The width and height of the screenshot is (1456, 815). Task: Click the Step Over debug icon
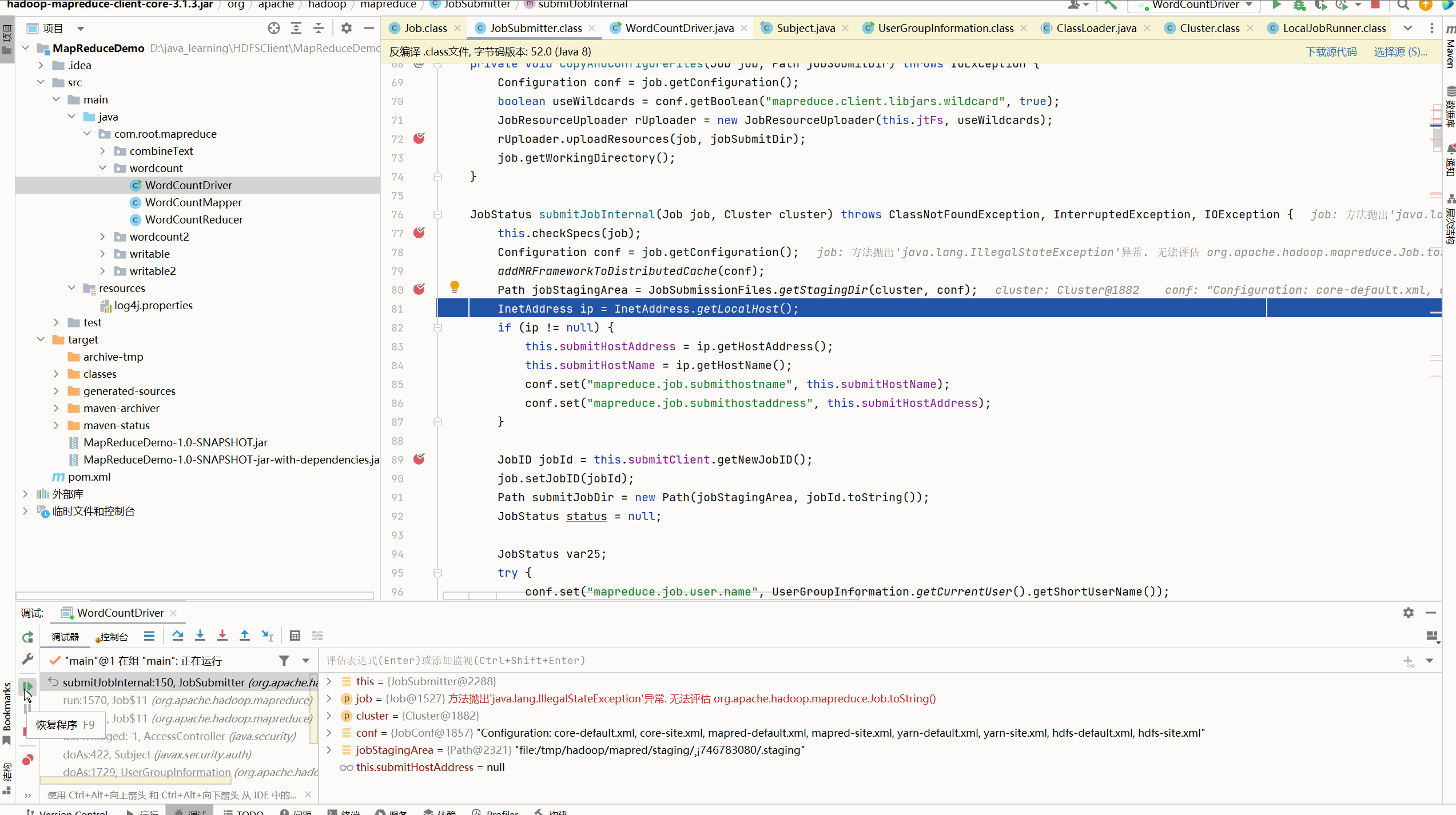pos(177,636)
